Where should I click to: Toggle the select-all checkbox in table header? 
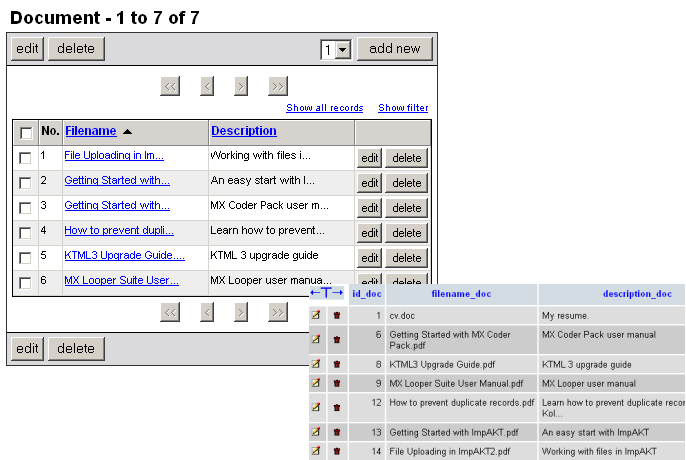25,132
